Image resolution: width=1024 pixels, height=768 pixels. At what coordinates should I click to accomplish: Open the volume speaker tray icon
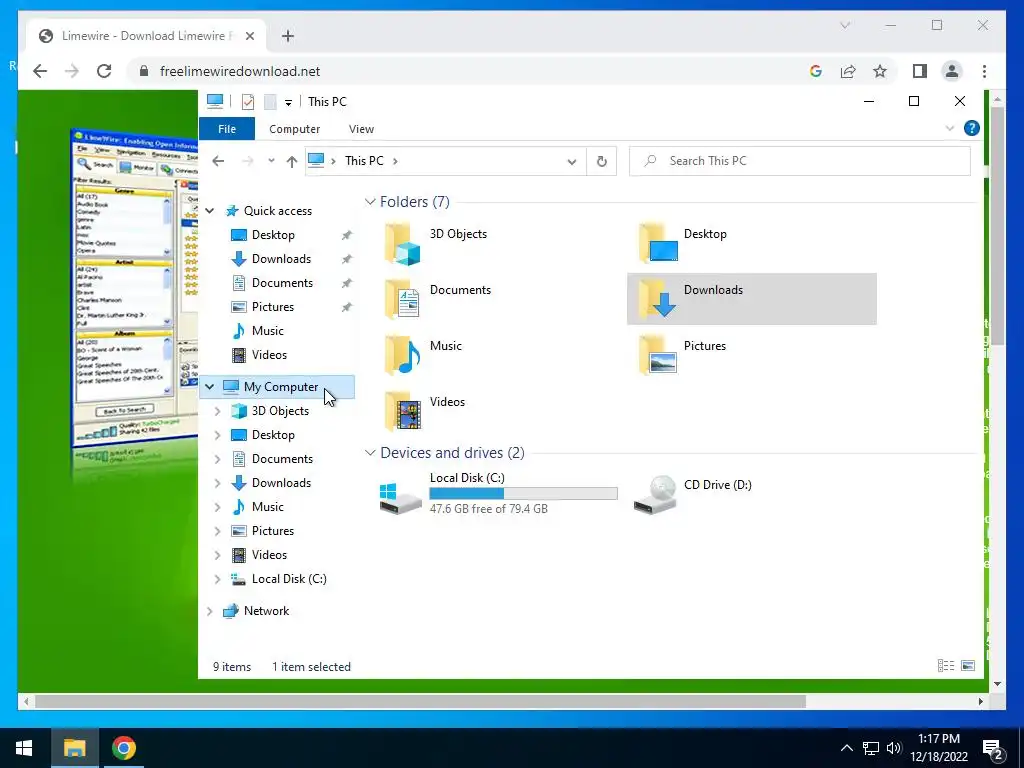coord(894,748)
